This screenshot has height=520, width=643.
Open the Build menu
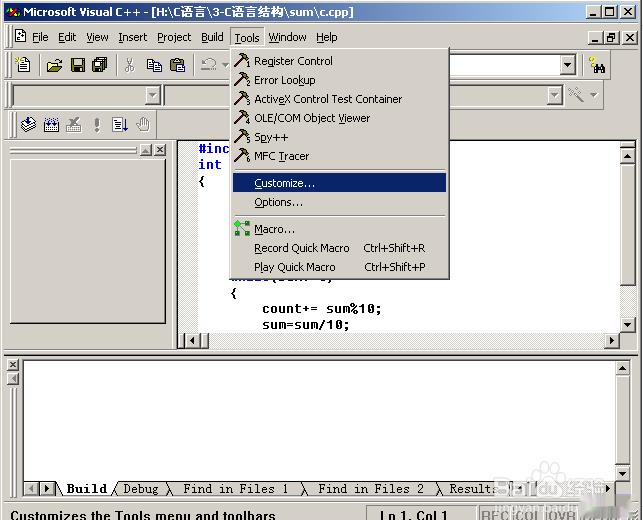pyautogui.click(x=212, y=37)
